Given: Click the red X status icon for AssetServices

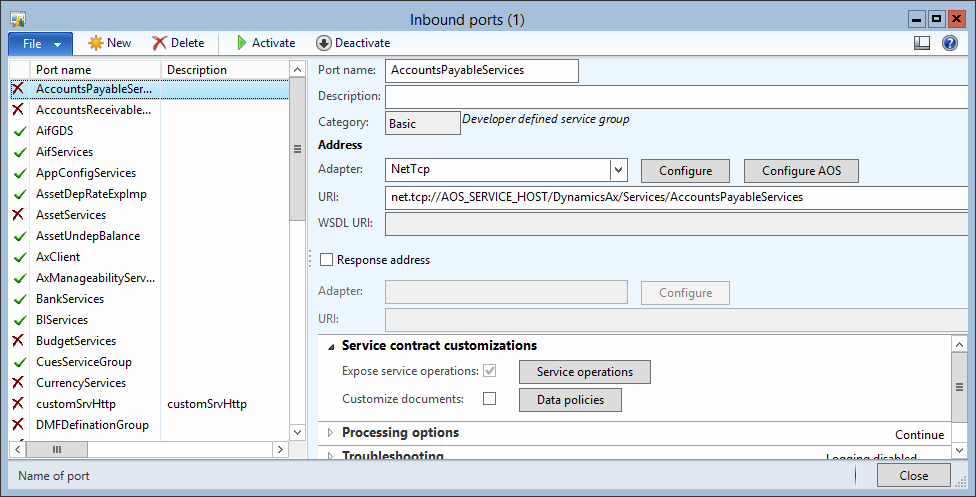Looking at the screenshot, I should [x=18, y=215].
